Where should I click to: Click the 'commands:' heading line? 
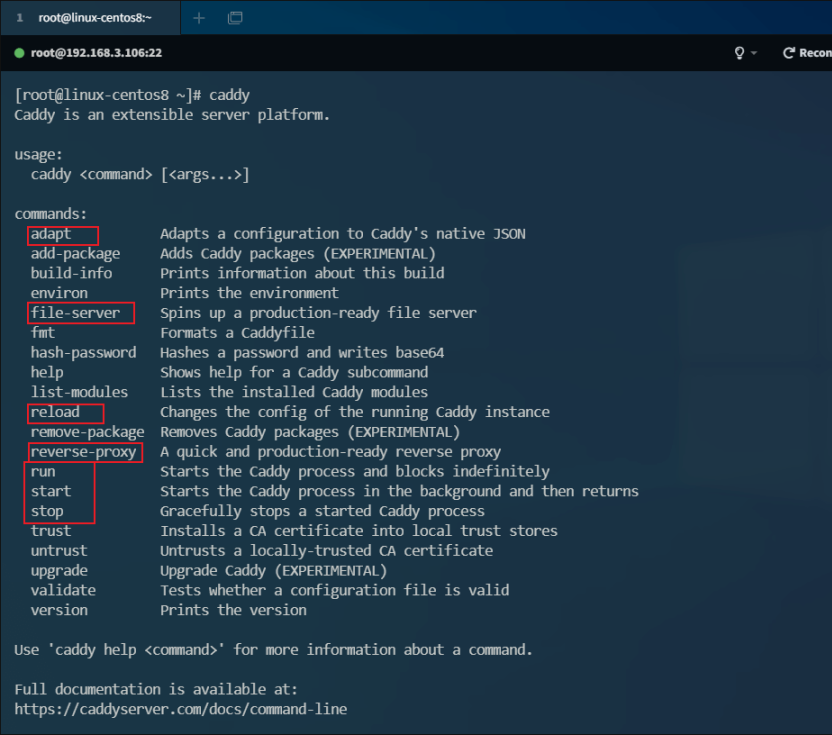tap(50, 214)
